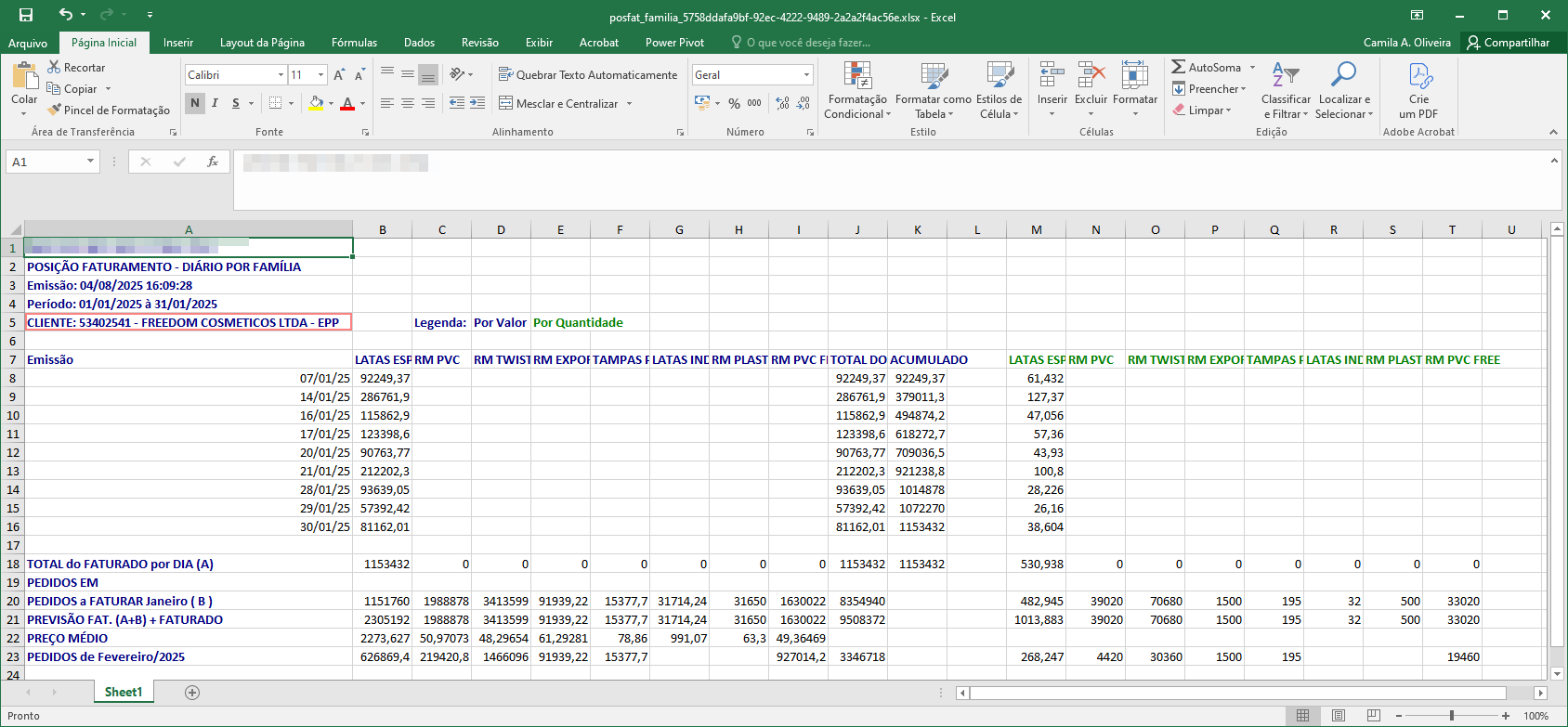1568x727 pixels.
Task: Expand Mesclar e Centralizar options arrow
Action: point(629,104)
